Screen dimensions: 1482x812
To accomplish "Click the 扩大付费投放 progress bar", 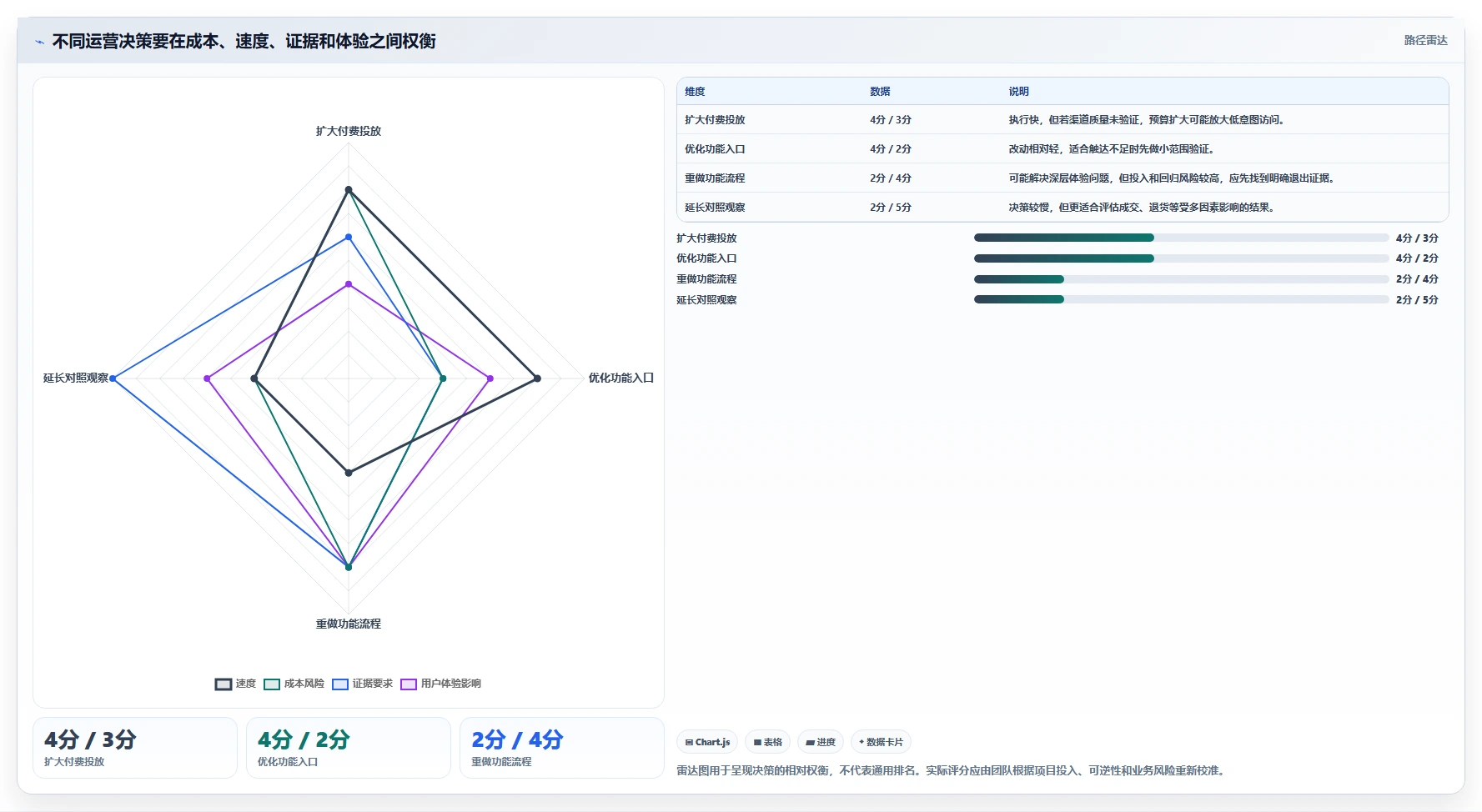I will 1181,238.
